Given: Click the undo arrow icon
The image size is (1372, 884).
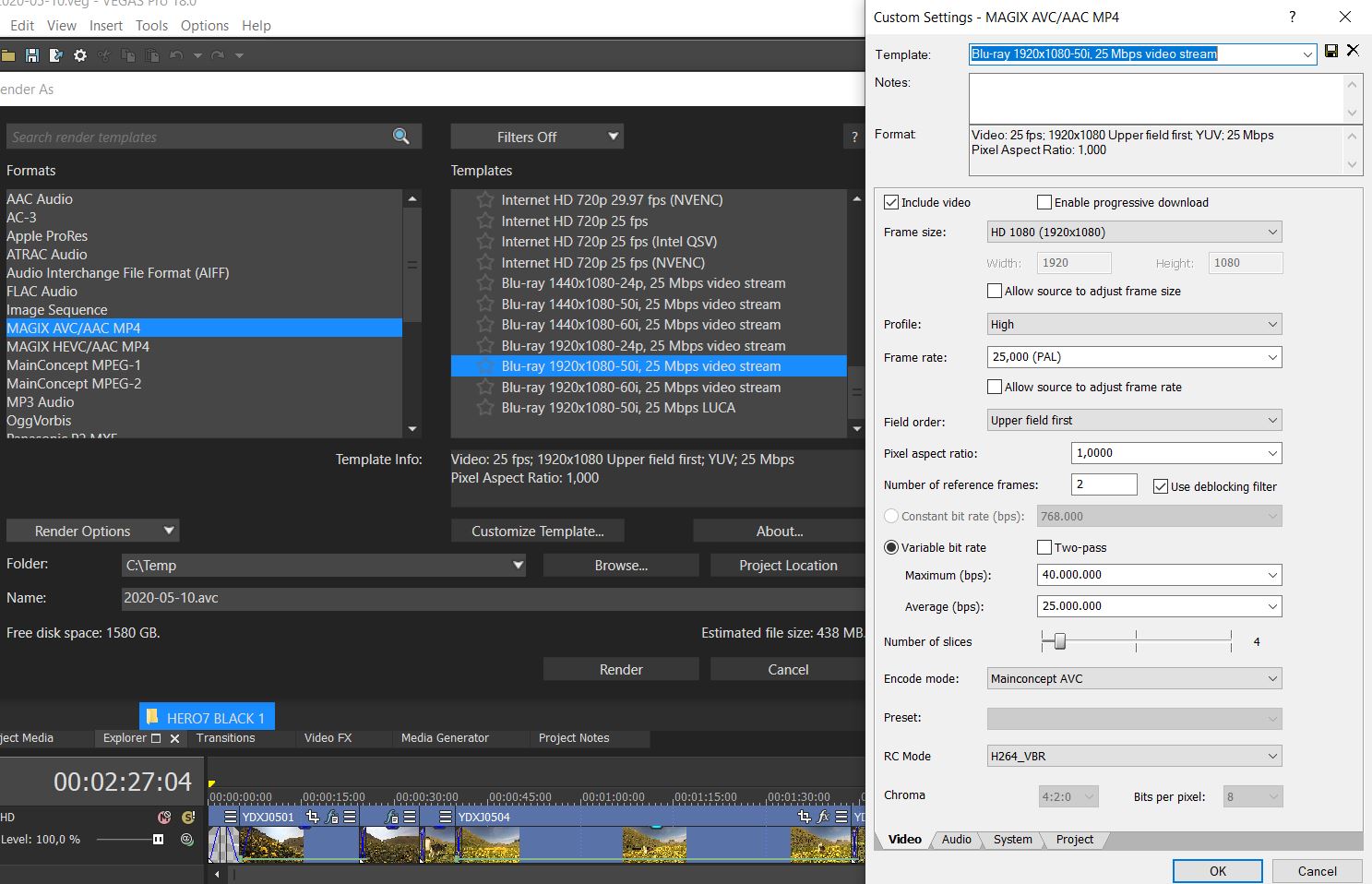Looking at the screenshot, I should [x=176, y=55].
